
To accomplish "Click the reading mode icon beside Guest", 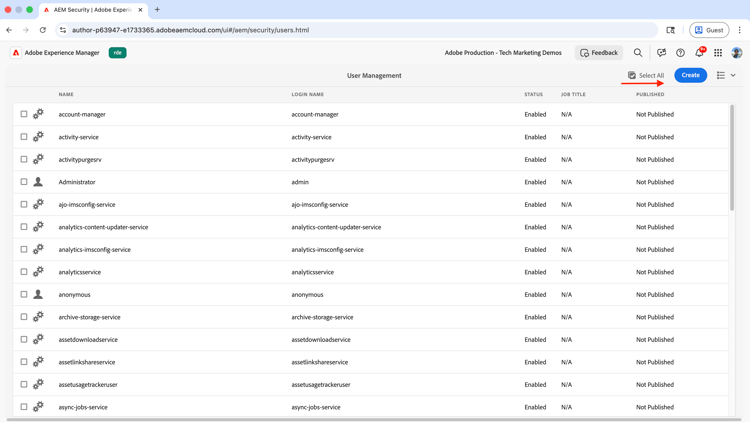I will 671,30.
